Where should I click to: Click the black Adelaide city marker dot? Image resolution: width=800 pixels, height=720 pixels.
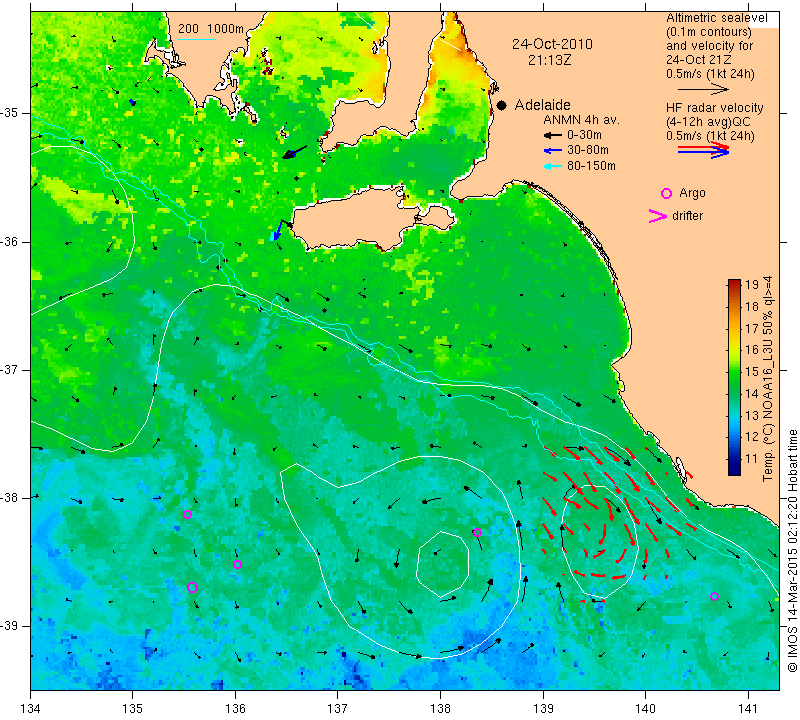tap(502, 105)
